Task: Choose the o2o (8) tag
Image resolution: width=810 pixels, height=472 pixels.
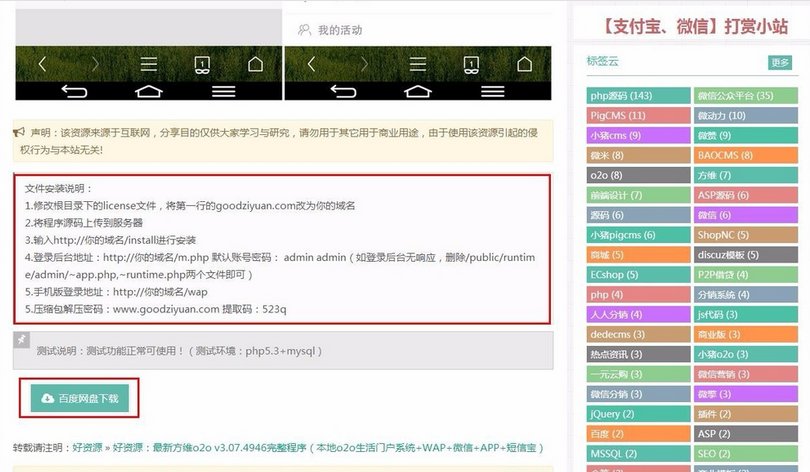Action: [638, 175]
